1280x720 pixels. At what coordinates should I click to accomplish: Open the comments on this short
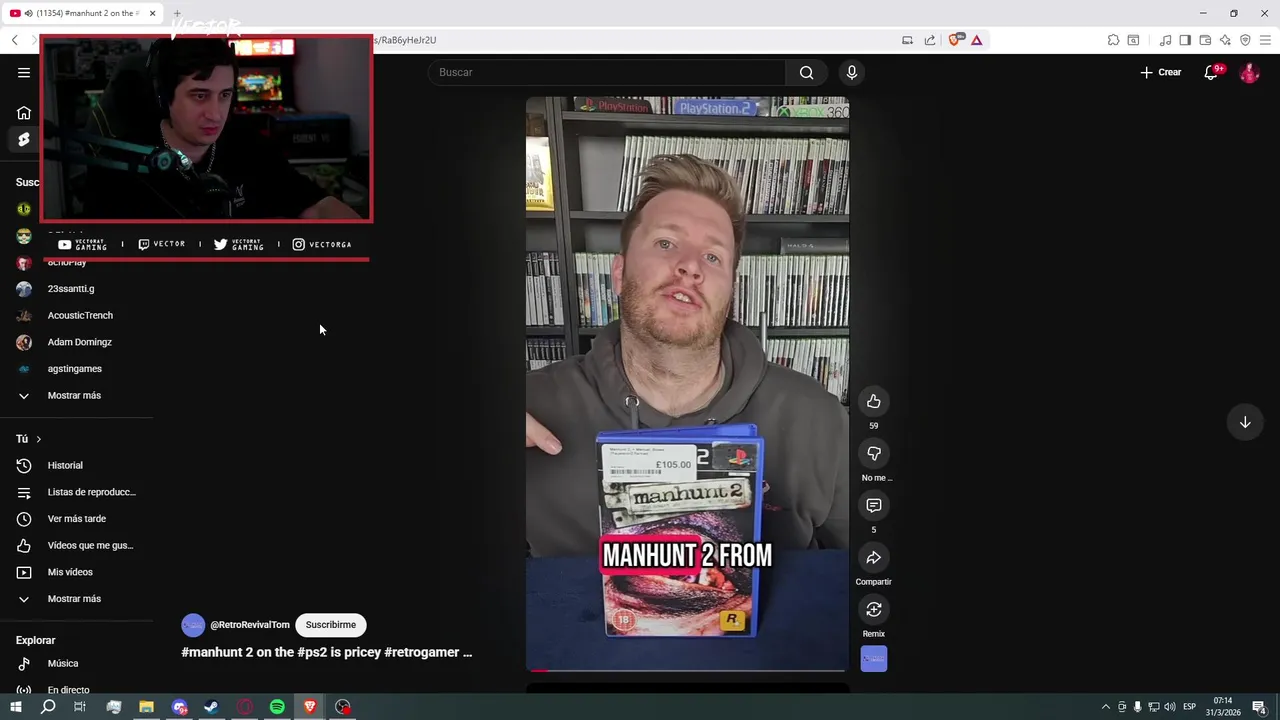[x=874, y=505]
